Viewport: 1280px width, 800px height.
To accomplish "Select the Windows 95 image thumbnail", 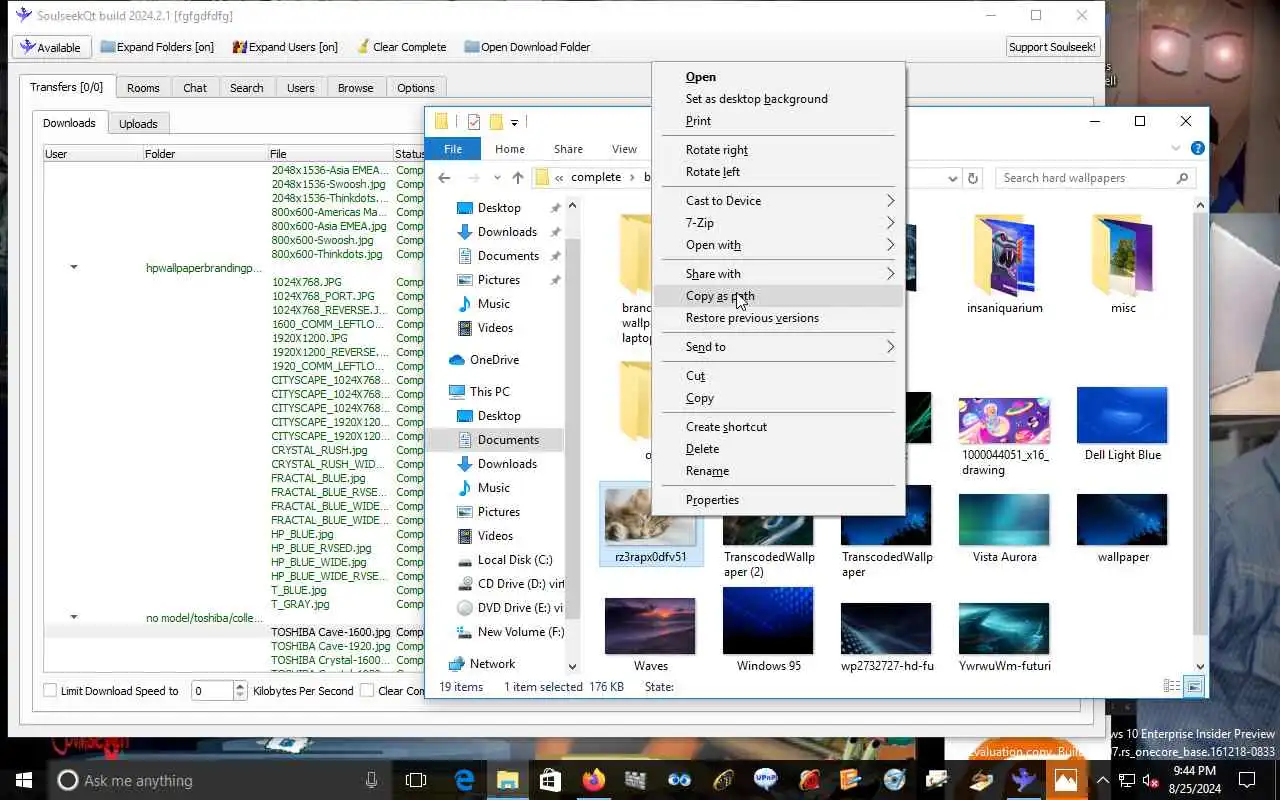I will click(768, 629).
